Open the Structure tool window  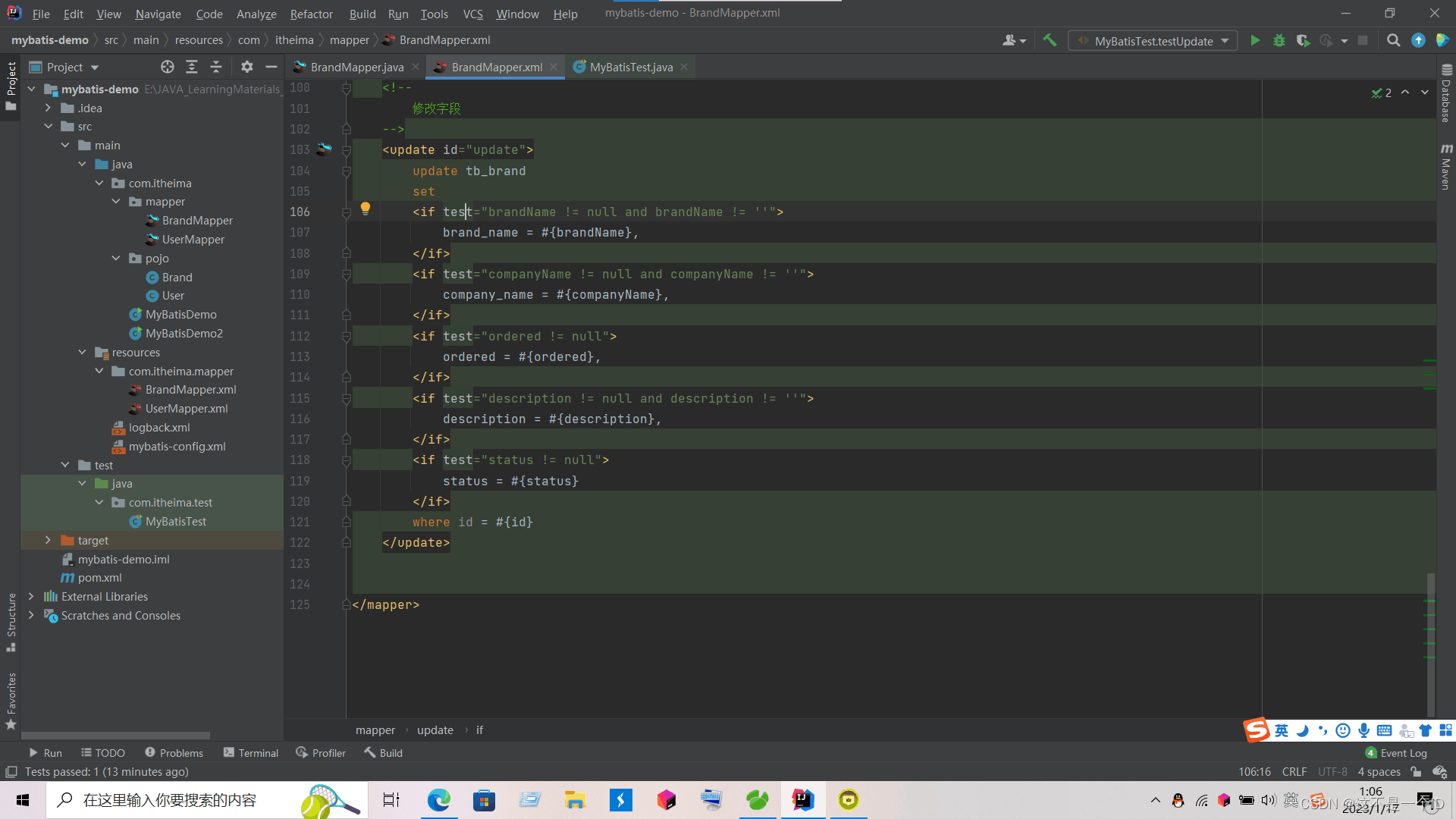click(x=11, y=622)
